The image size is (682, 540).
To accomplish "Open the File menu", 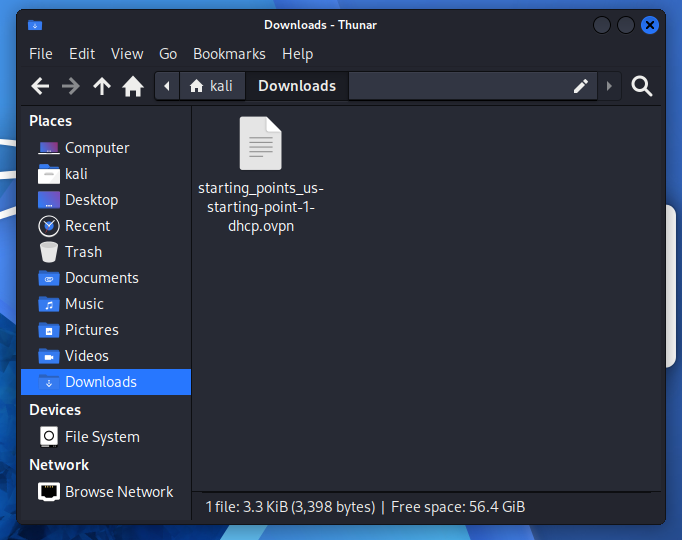I will (x=41, y=54).
